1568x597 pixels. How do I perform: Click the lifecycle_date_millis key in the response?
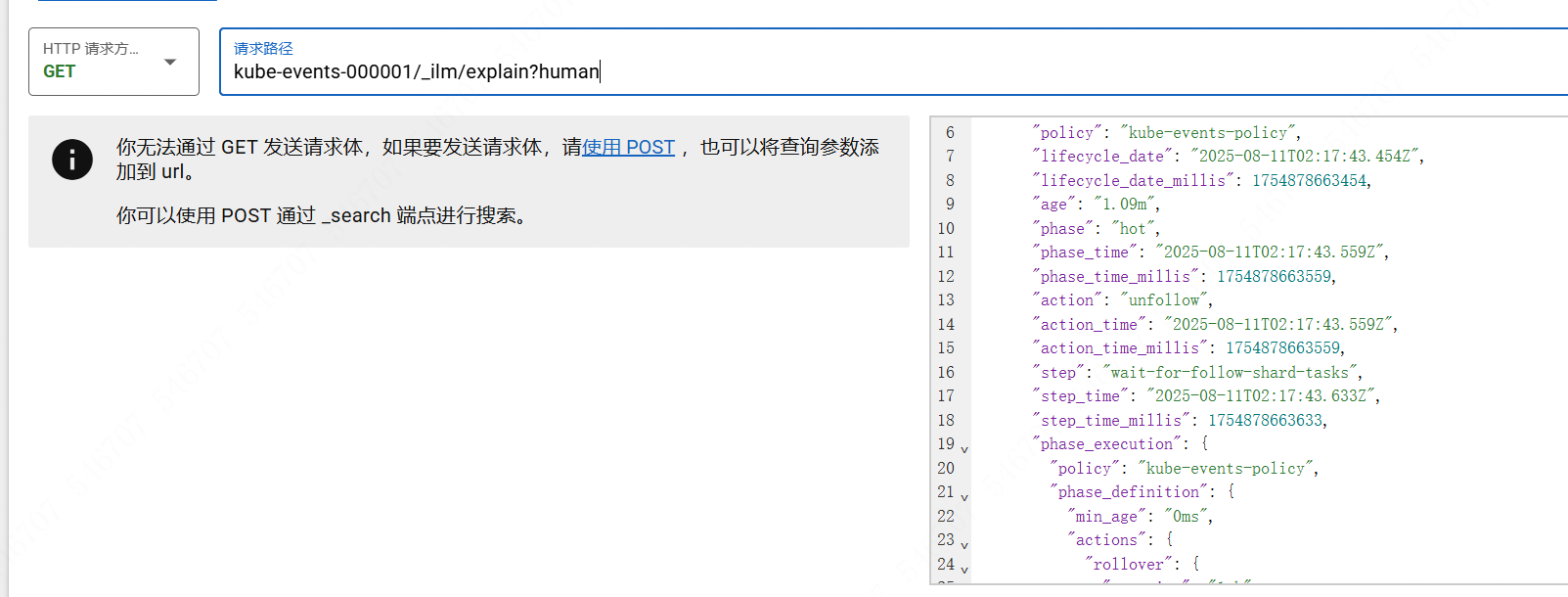(x=1133, y=180)
